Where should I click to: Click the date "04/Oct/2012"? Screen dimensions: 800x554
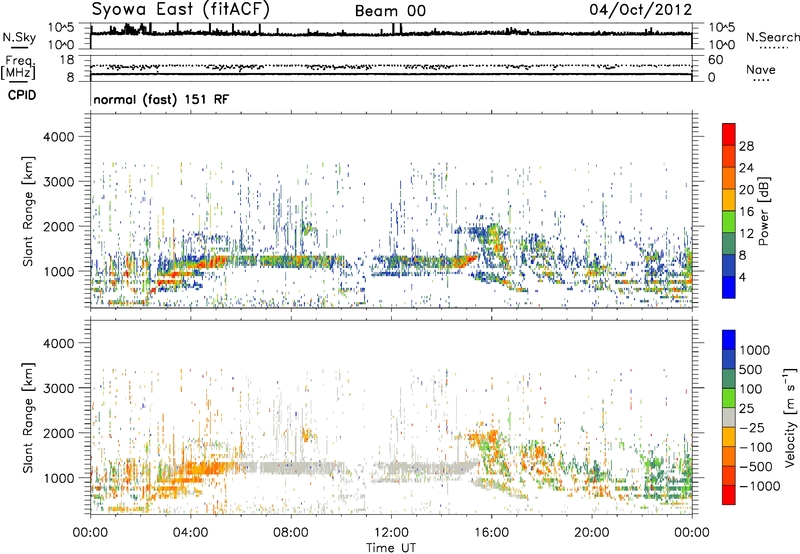coord(641,10)
